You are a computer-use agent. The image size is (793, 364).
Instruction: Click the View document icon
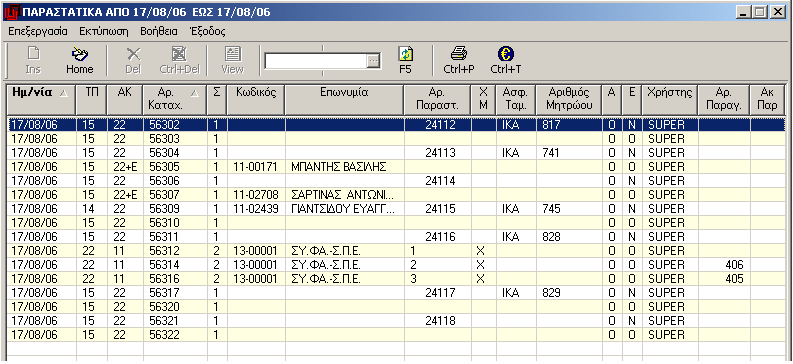pos(233,54)
